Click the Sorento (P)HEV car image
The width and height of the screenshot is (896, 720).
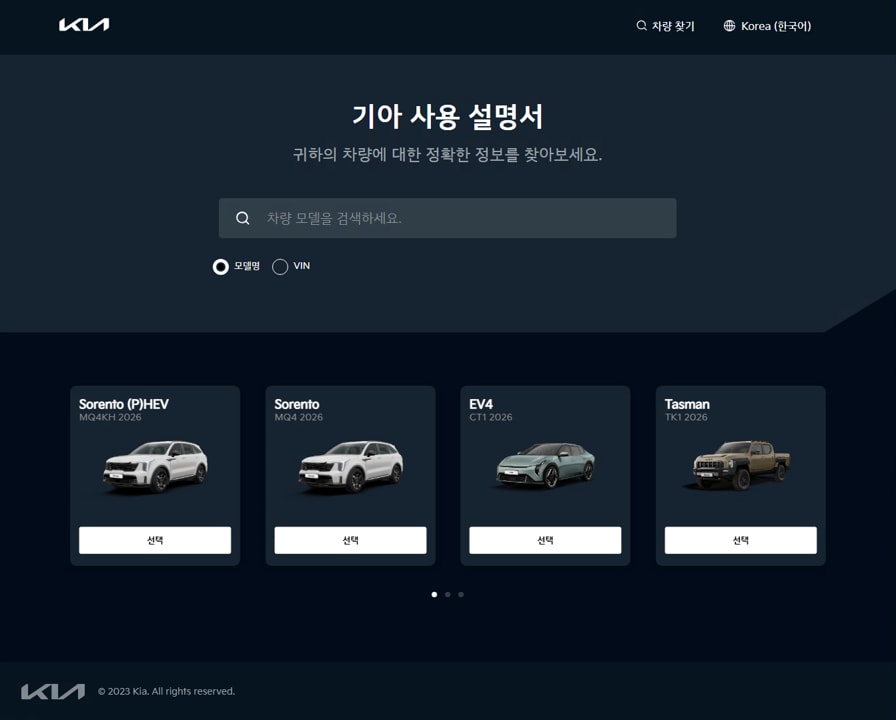click(x=155, y=467)
